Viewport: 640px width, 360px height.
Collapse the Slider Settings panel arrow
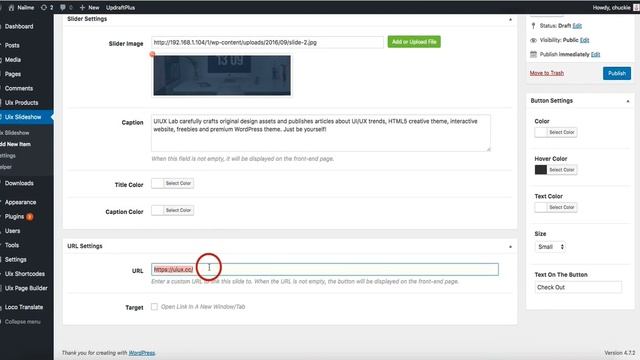click(x=510, y=19)
